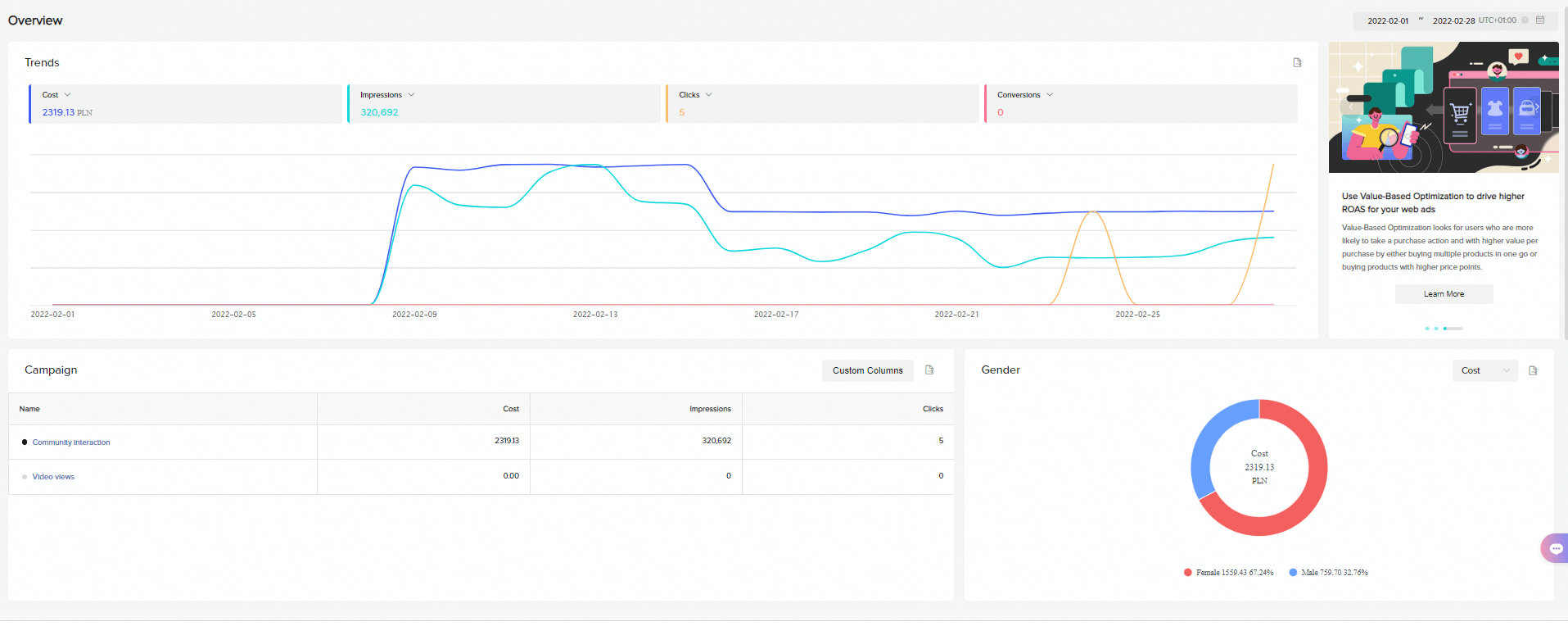Open the Community Interaction campaign link
The height and width of the screenshot is (626, 1568).
coord(71,442)
